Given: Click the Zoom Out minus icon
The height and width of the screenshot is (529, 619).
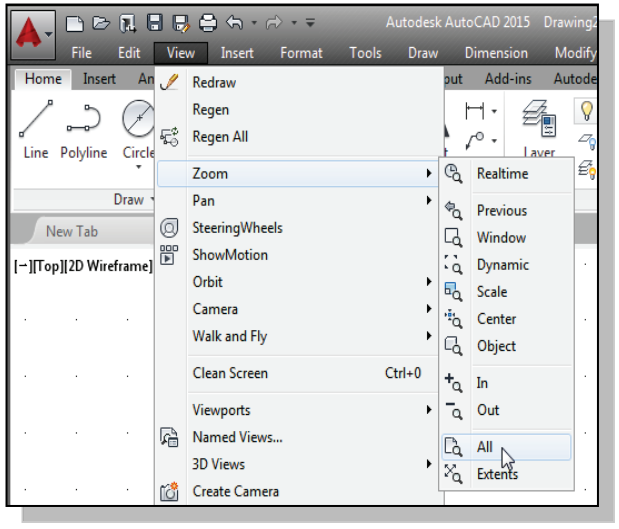Looking at the screenshot, I should 453,410.
